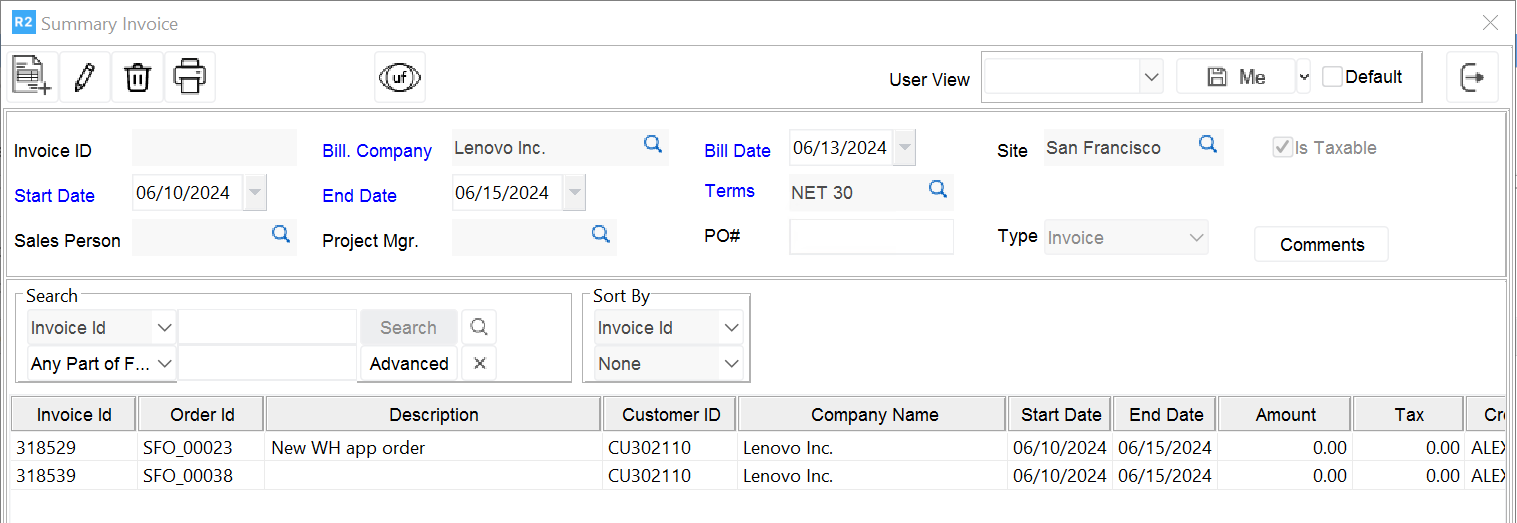Image resolution: width=1517 pixels, height=523 pixels.
Task: Open Bill. Company lookup magnifier
Action: click(653, 145)
